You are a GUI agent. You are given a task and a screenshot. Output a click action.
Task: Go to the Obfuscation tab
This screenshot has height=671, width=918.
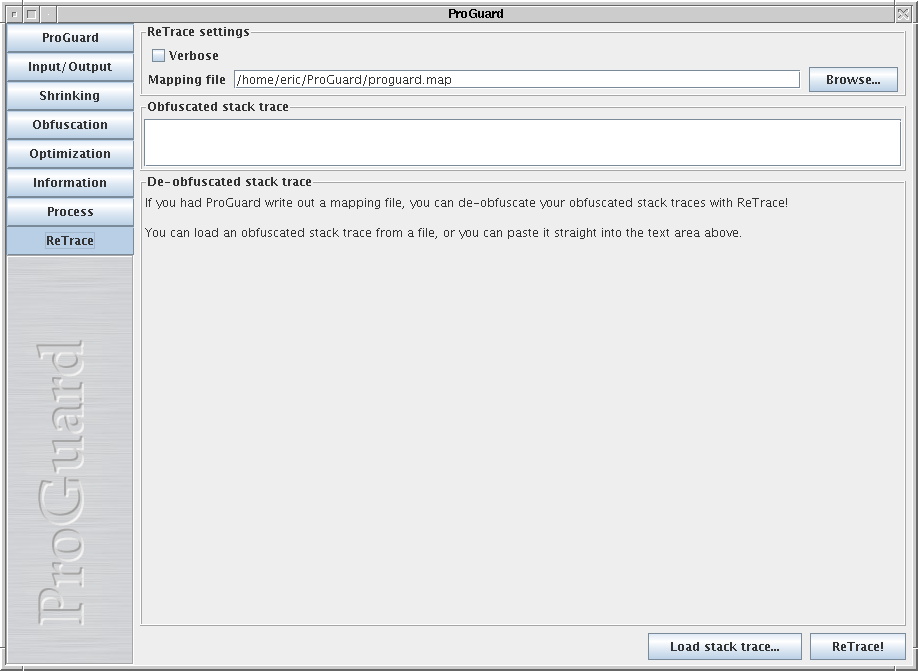(x=70, y=125)
